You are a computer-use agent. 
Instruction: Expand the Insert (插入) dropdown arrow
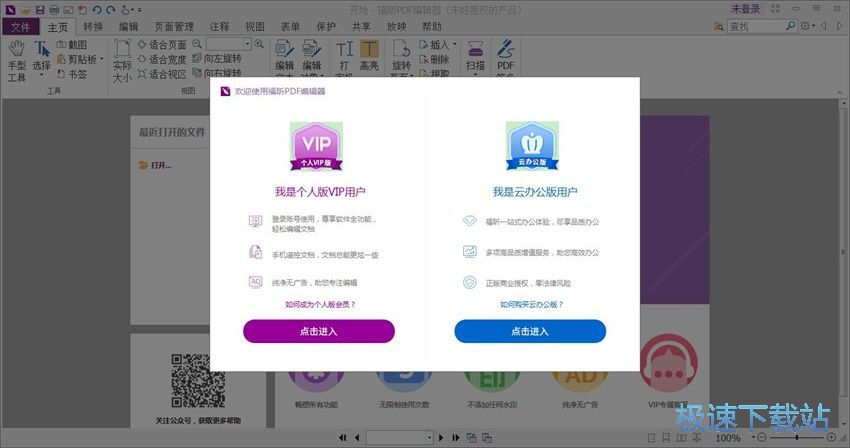454,44
